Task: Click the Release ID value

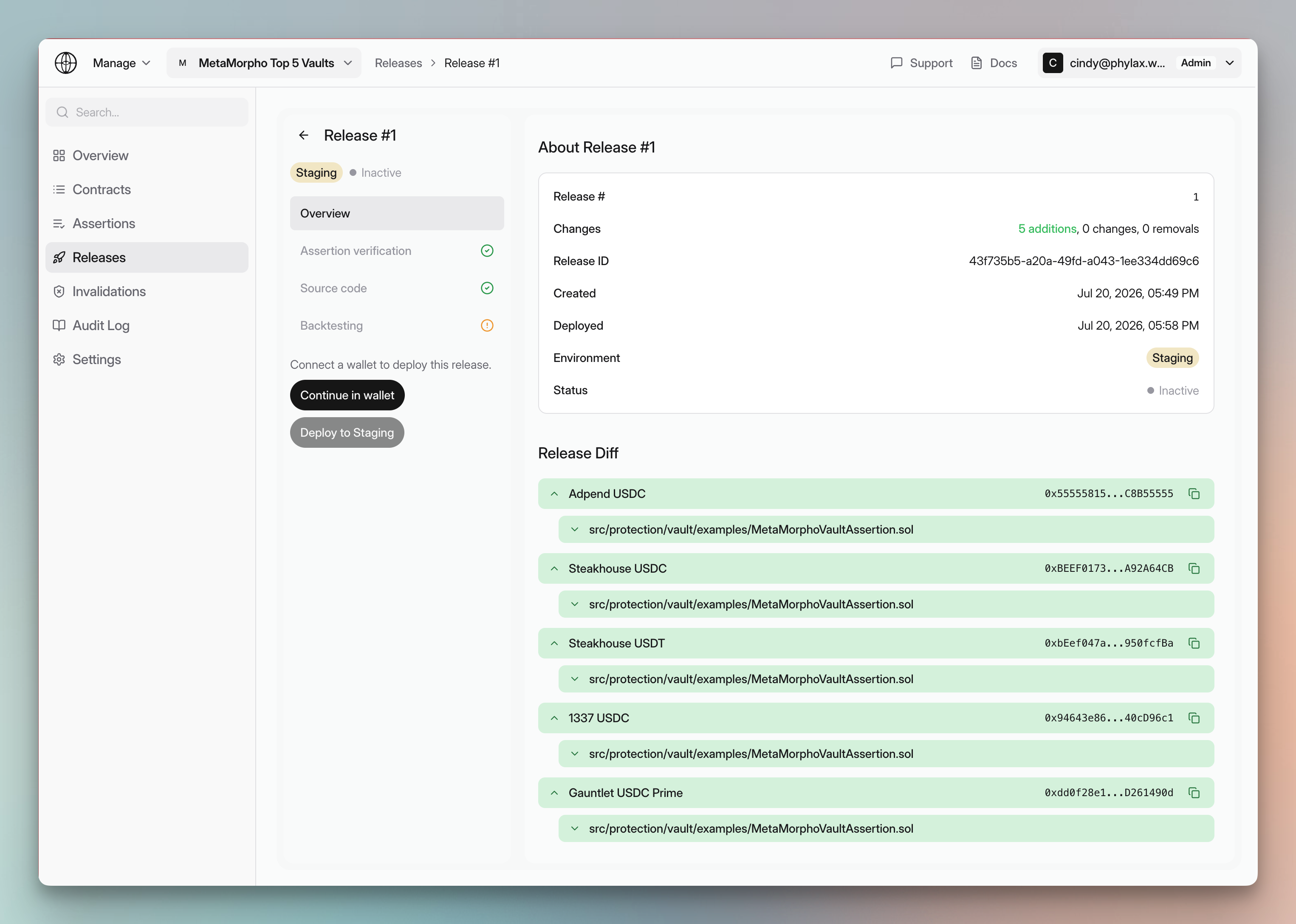Action: point(1084,261)
